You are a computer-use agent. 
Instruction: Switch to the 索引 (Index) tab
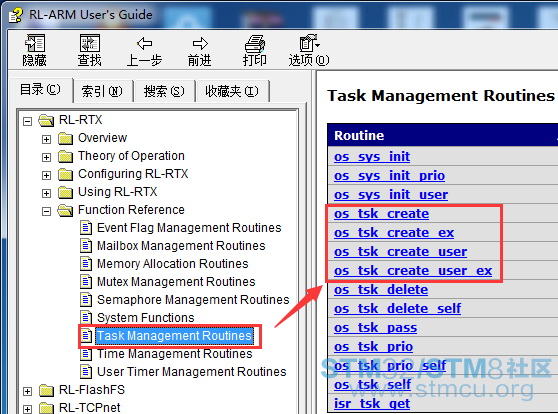(x=102, y=91)
